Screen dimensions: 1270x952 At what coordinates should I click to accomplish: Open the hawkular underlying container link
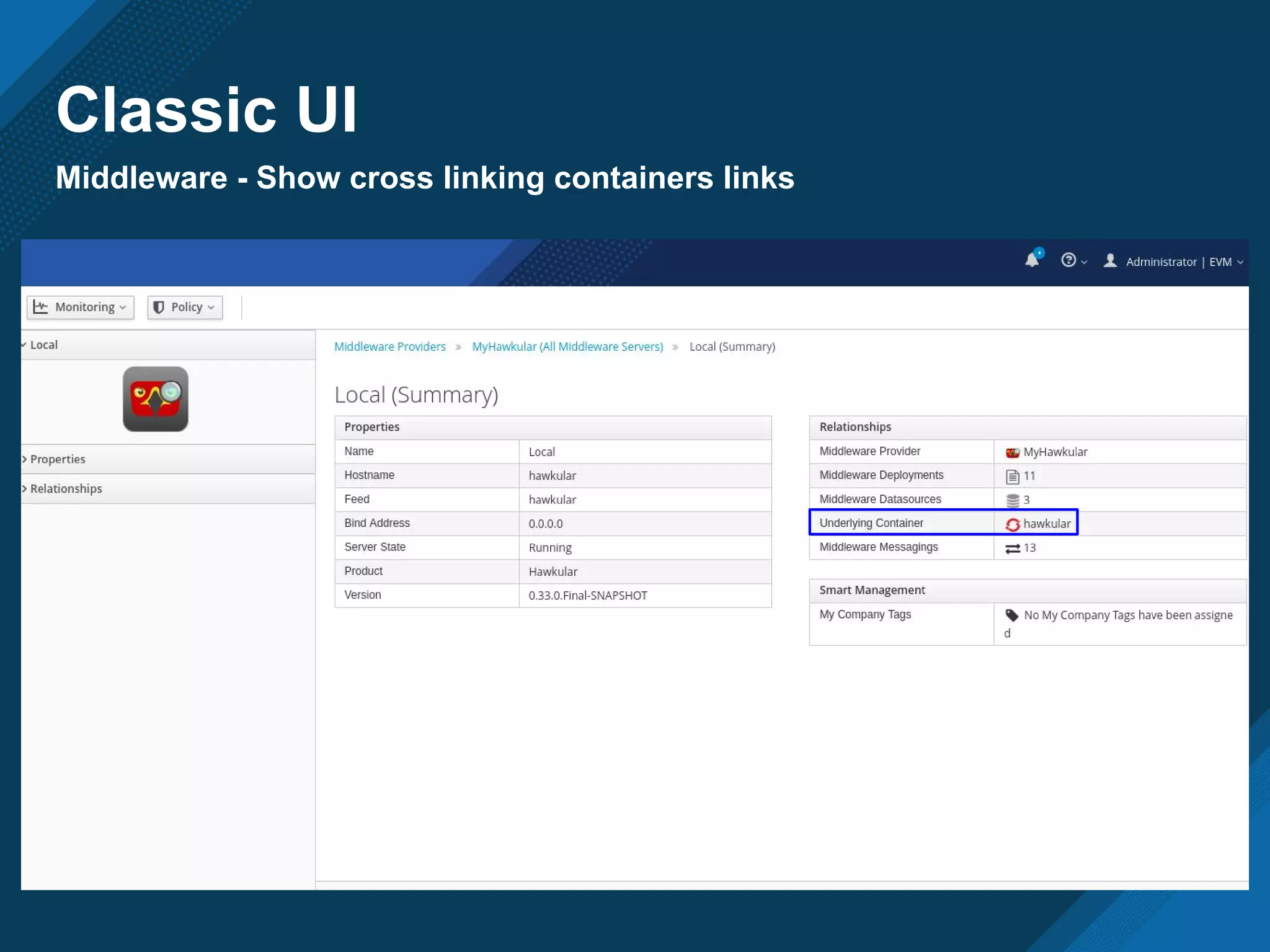1047,524
